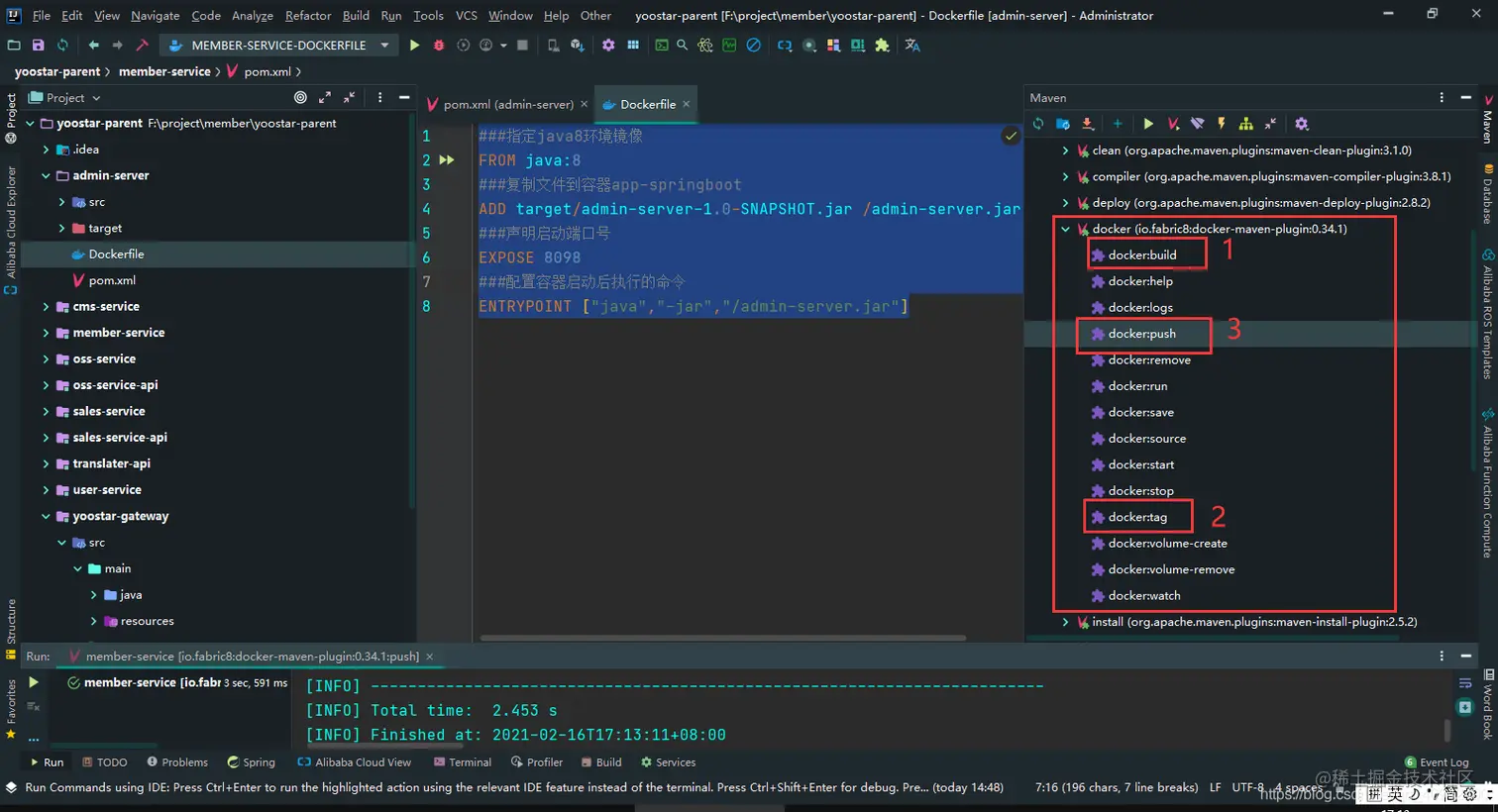This screenshot has width=1498, height=812.
Task: Switch to pom.xml (admin-server) editor tab
Action: click(x=507, y=104)
